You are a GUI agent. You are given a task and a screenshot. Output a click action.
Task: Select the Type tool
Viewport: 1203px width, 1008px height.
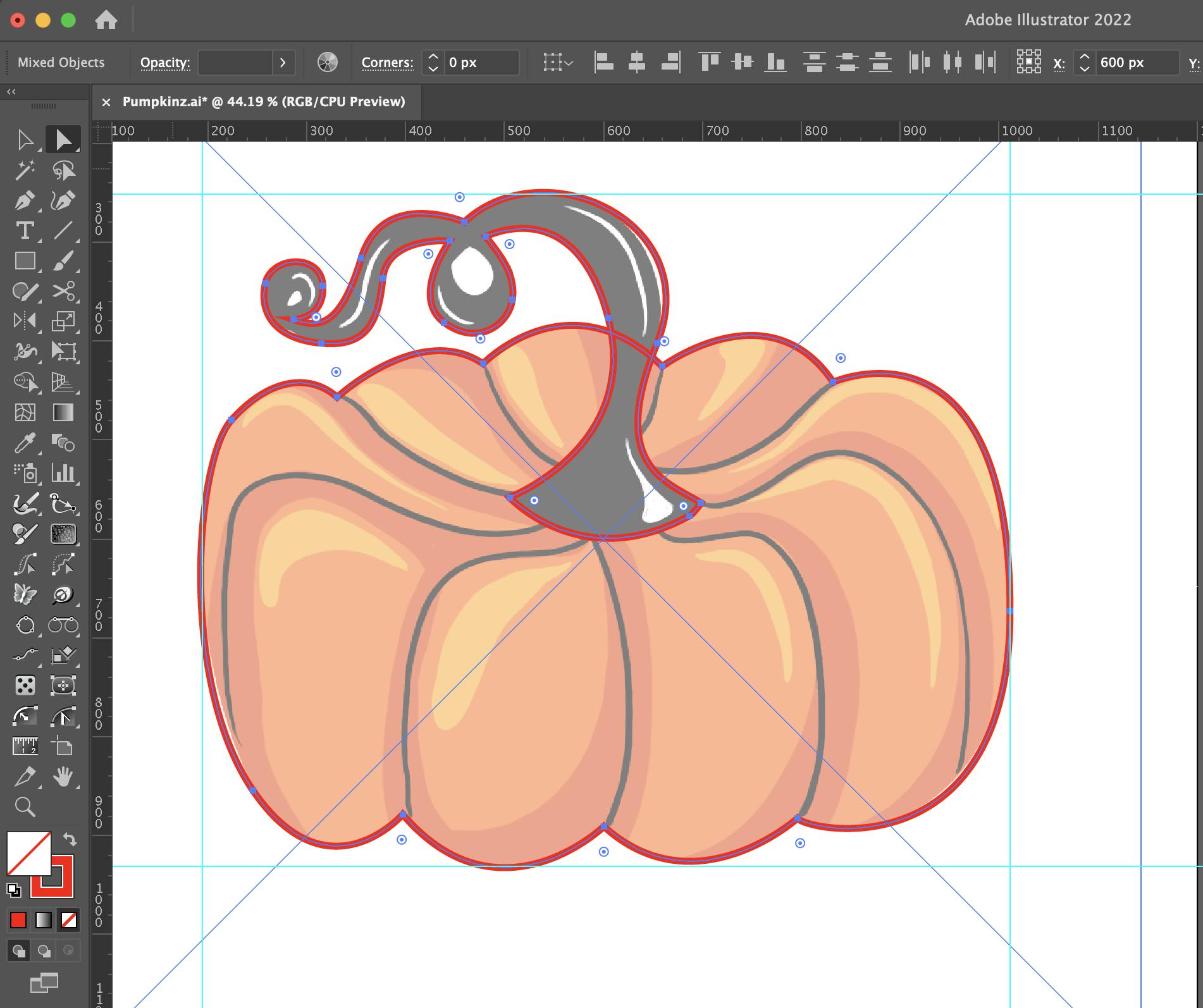tap(26, 231)
